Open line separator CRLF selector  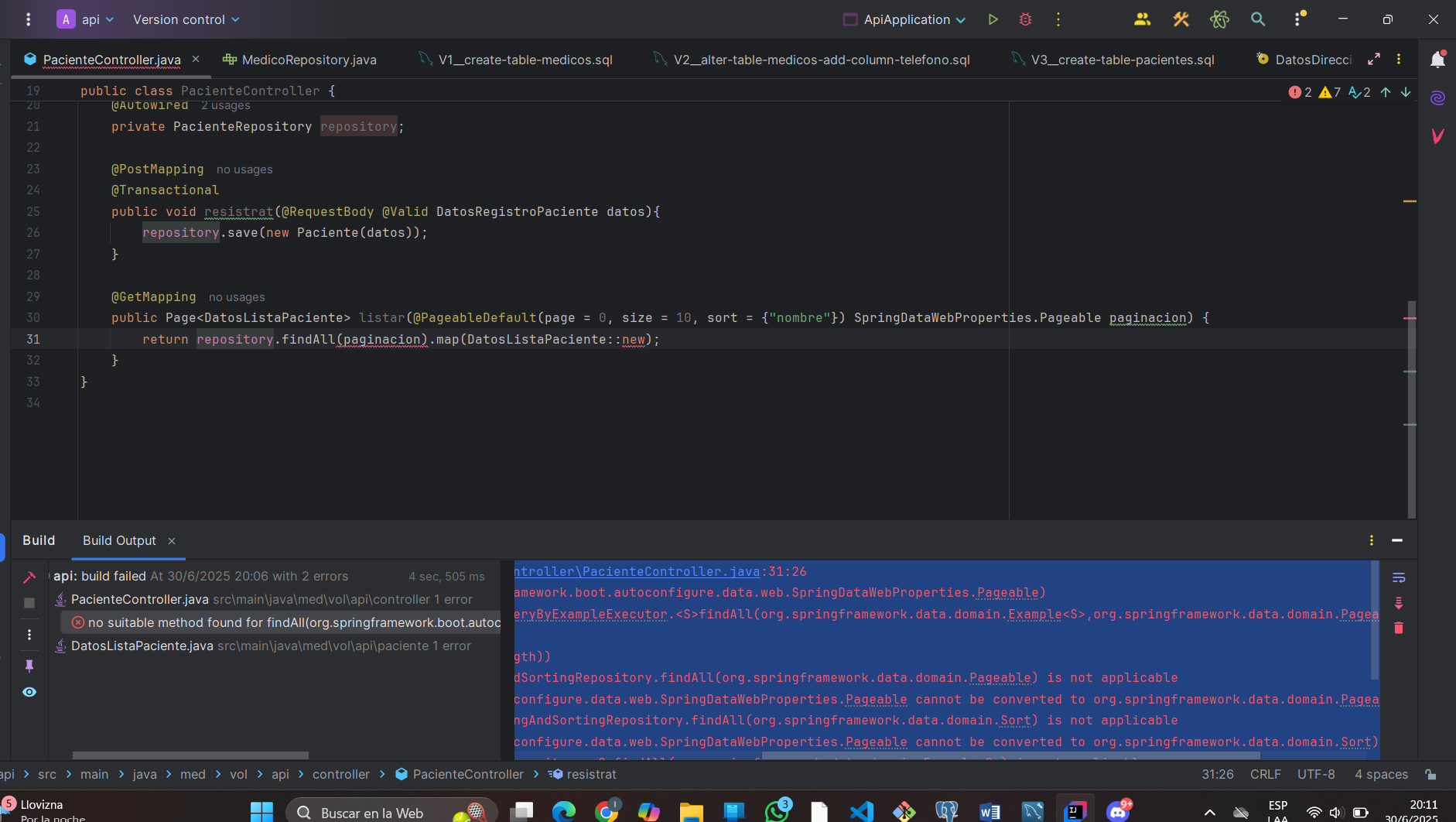tap(1266, 774)
